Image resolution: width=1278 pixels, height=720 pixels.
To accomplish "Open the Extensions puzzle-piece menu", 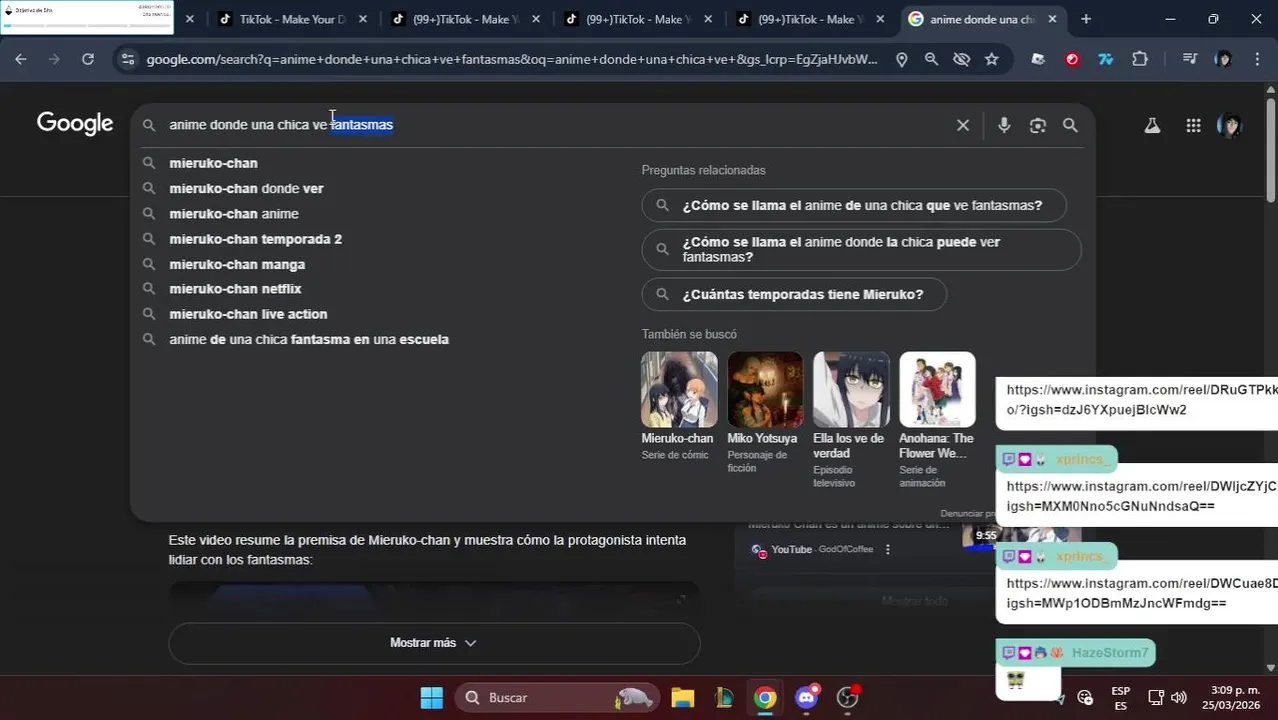I will [x=1140, y=59].
